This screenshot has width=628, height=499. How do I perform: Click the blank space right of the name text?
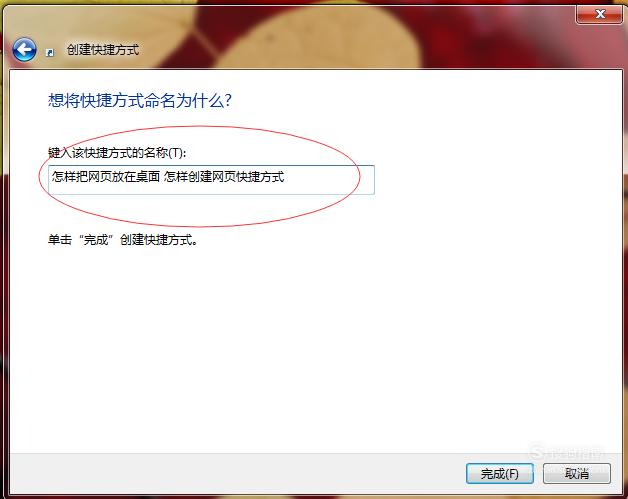coord(328,180)
